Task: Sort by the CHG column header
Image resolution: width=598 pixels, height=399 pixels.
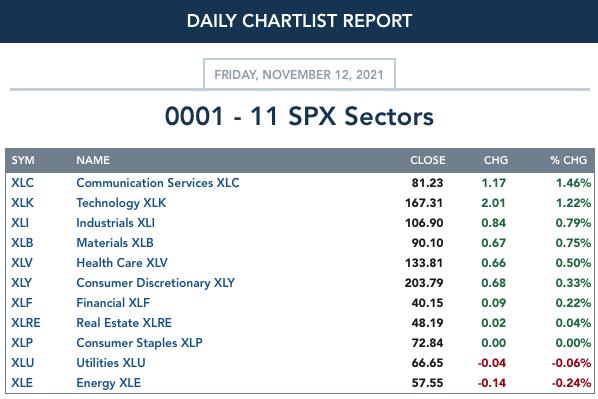Action: click(496, 160)
